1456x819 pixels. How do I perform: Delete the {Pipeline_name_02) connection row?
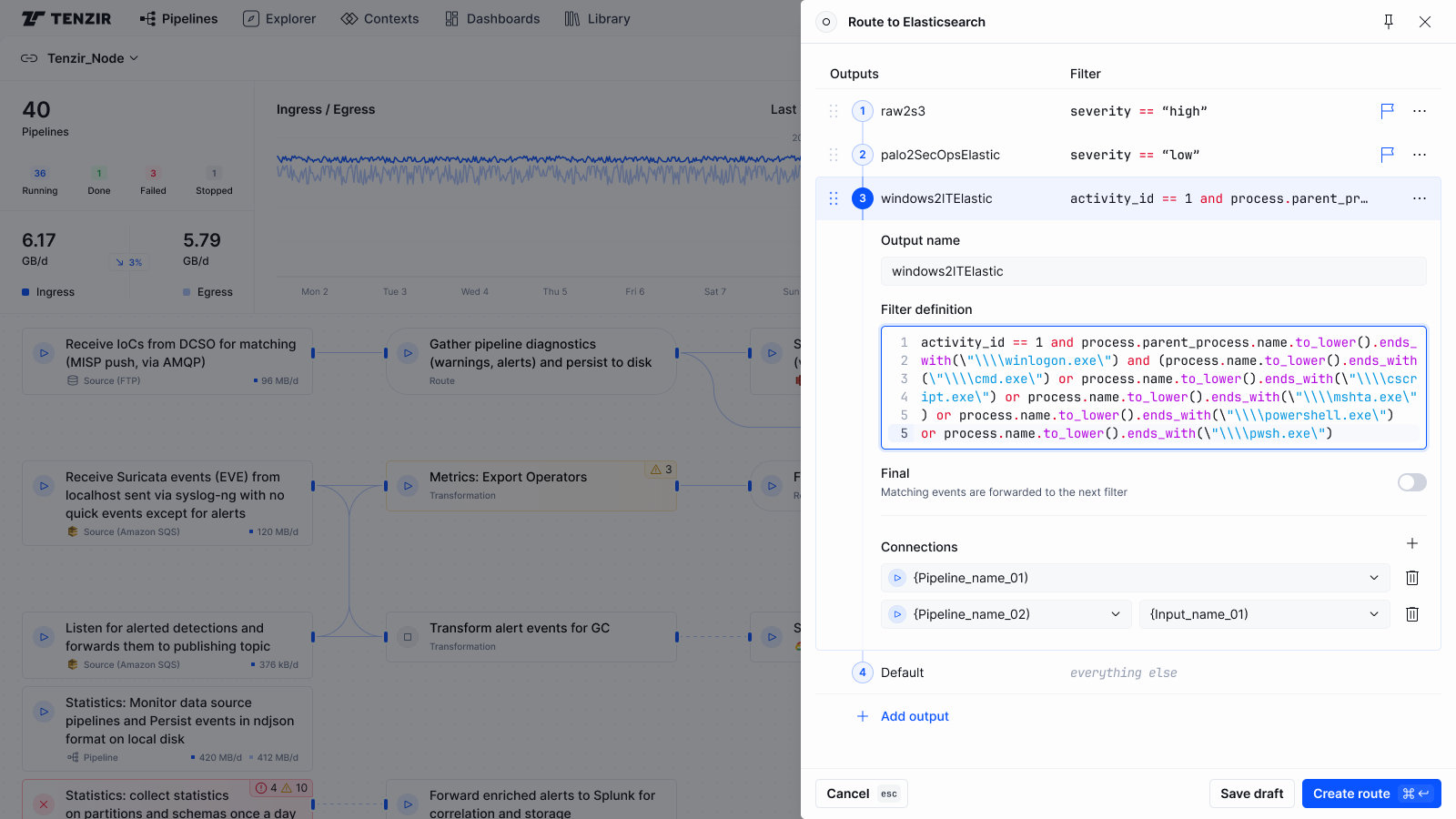(x=1411, y=614)
